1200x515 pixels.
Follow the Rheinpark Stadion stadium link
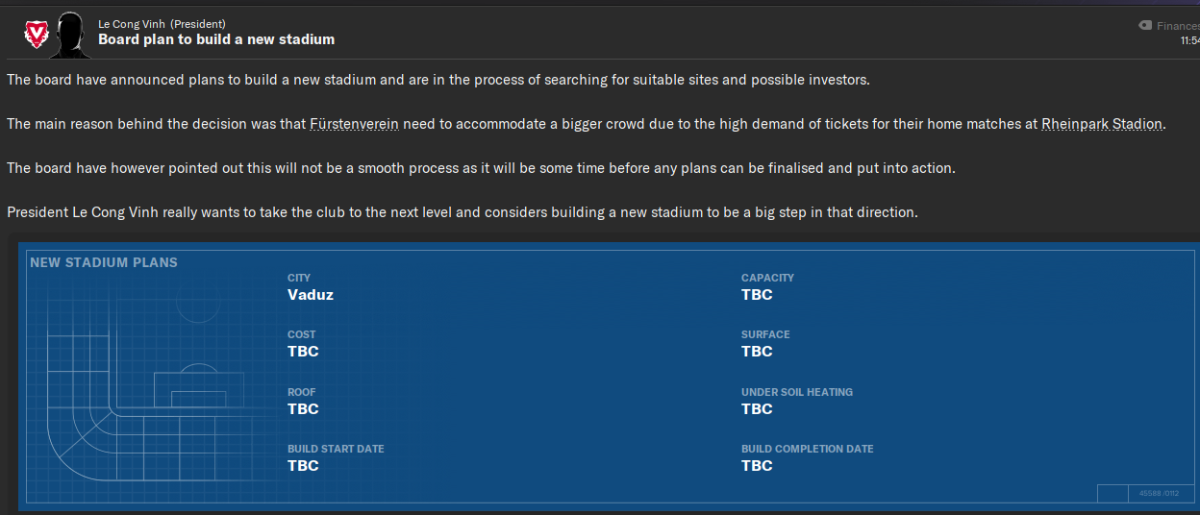click(1102, 124)
